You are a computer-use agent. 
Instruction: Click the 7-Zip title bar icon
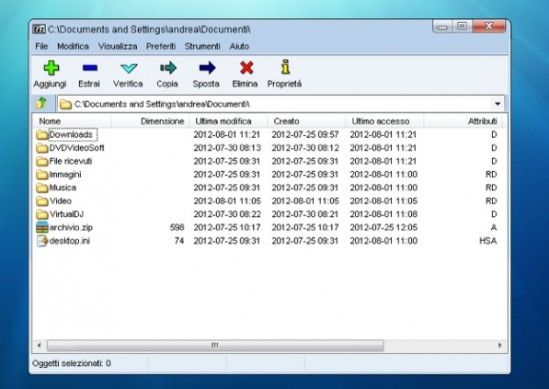coord(39,29)
